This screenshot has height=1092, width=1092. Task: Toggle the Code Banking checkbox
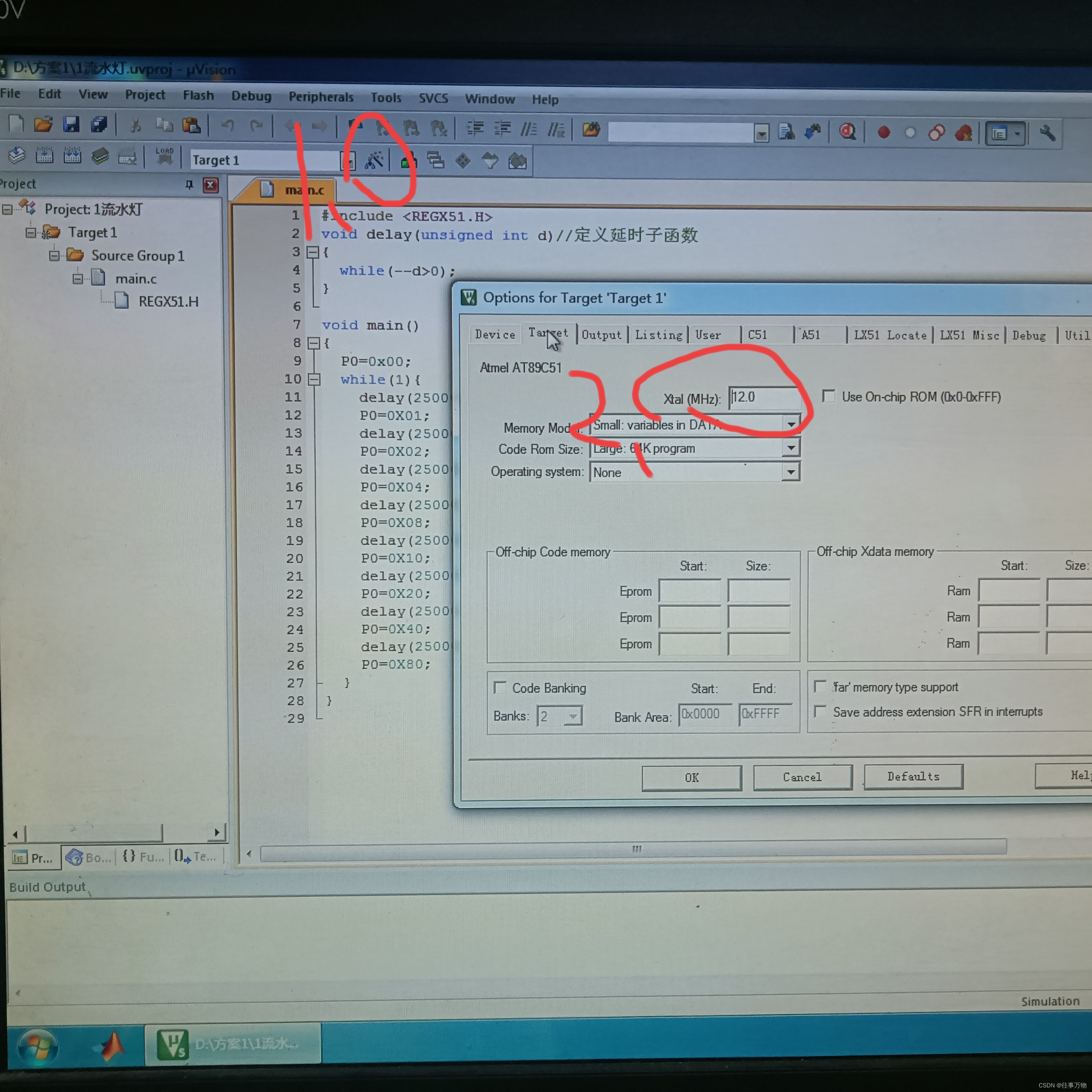[x=500, y=687]
